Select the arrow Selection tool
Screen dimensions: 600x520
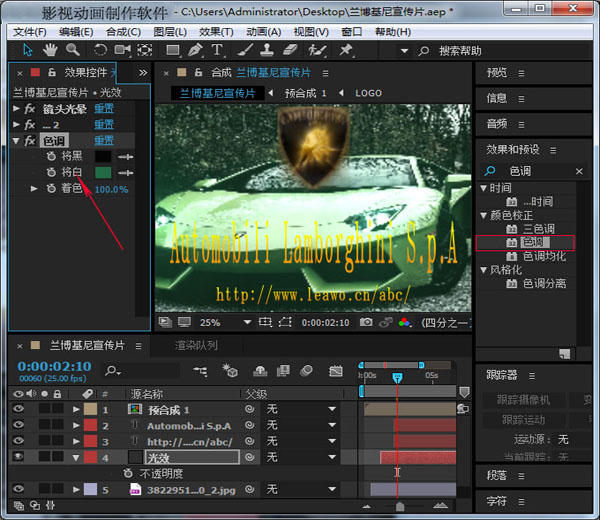coord(28,50)
